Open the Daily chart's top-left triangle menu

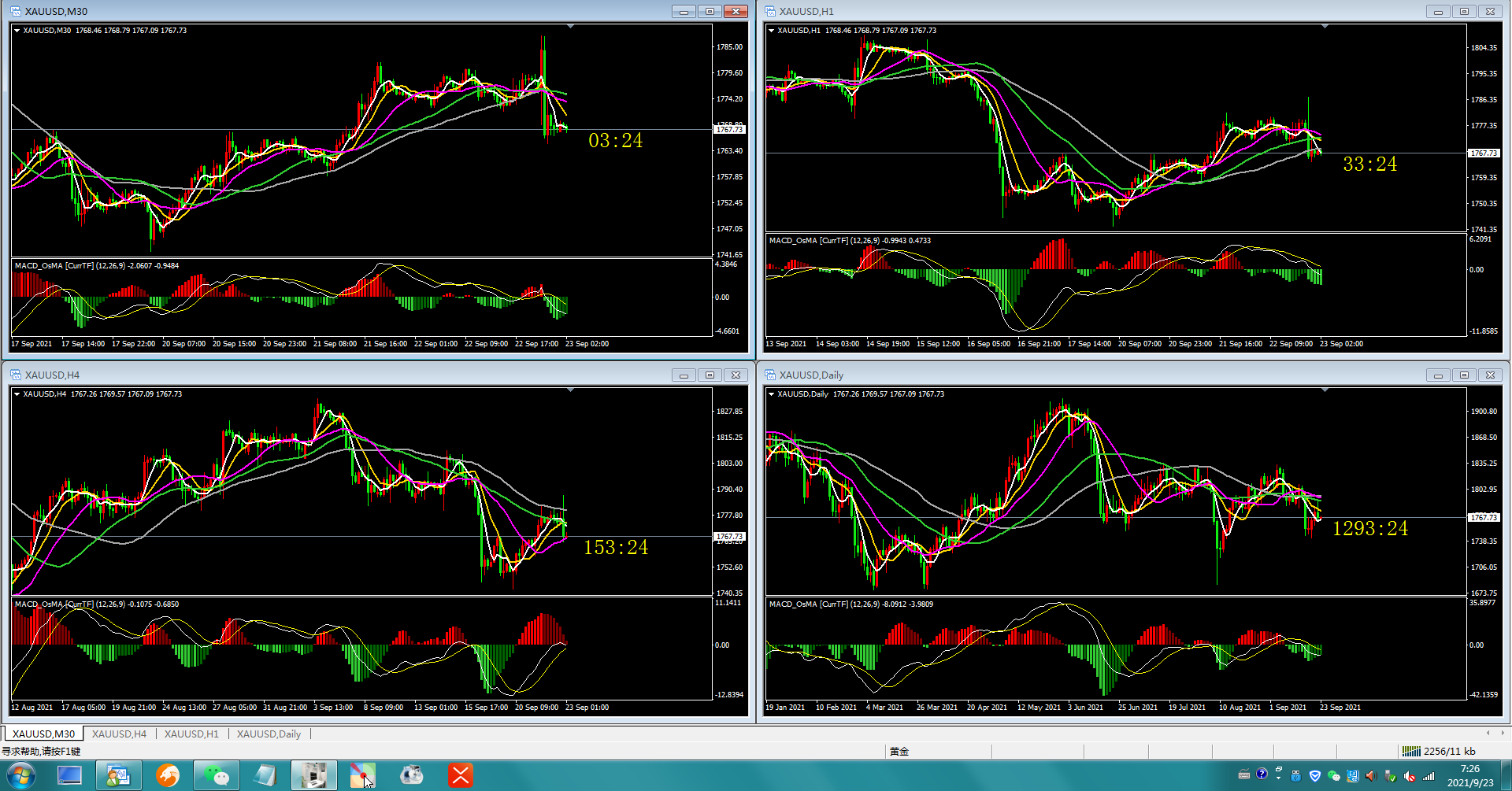(x=771, y=394)
